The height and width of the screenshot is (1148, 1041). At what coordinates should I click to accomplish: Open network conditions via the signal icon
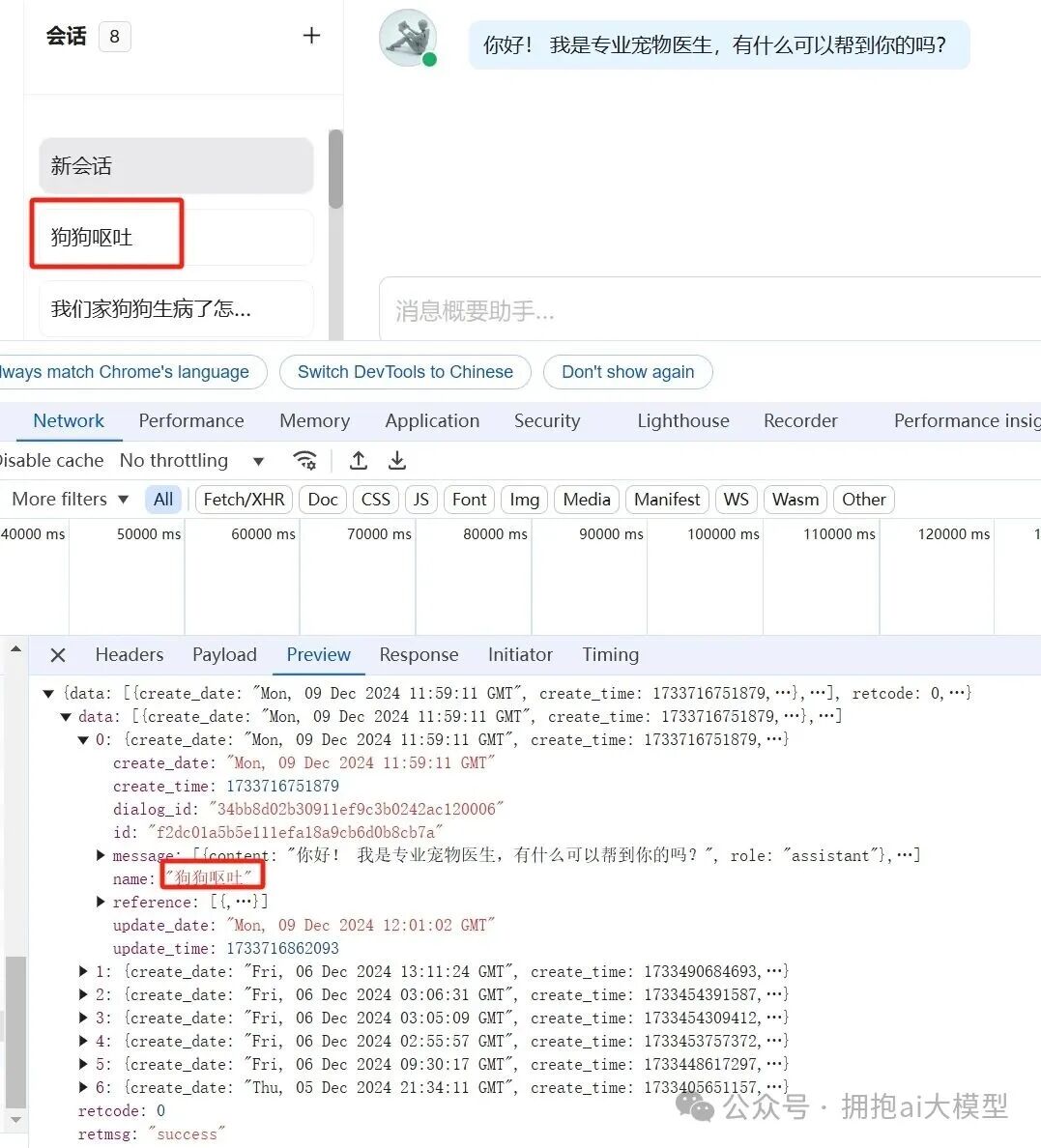[305, 460]
